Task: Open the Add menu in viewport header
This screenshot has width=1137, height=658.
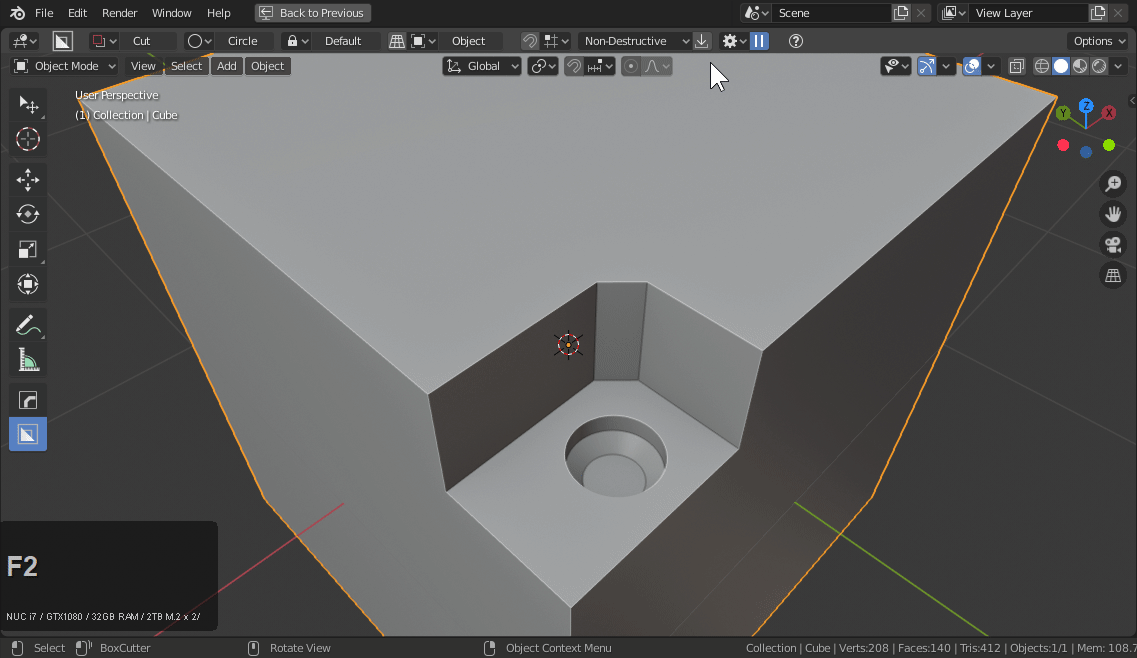Action: coord(227,66)
